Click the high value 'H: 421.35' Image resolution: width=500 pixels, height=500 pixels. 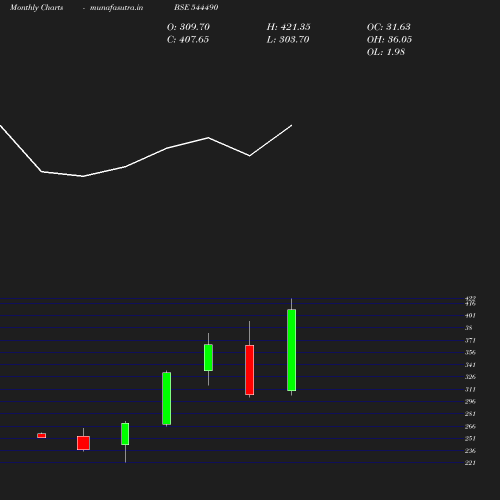pos(288,27)
